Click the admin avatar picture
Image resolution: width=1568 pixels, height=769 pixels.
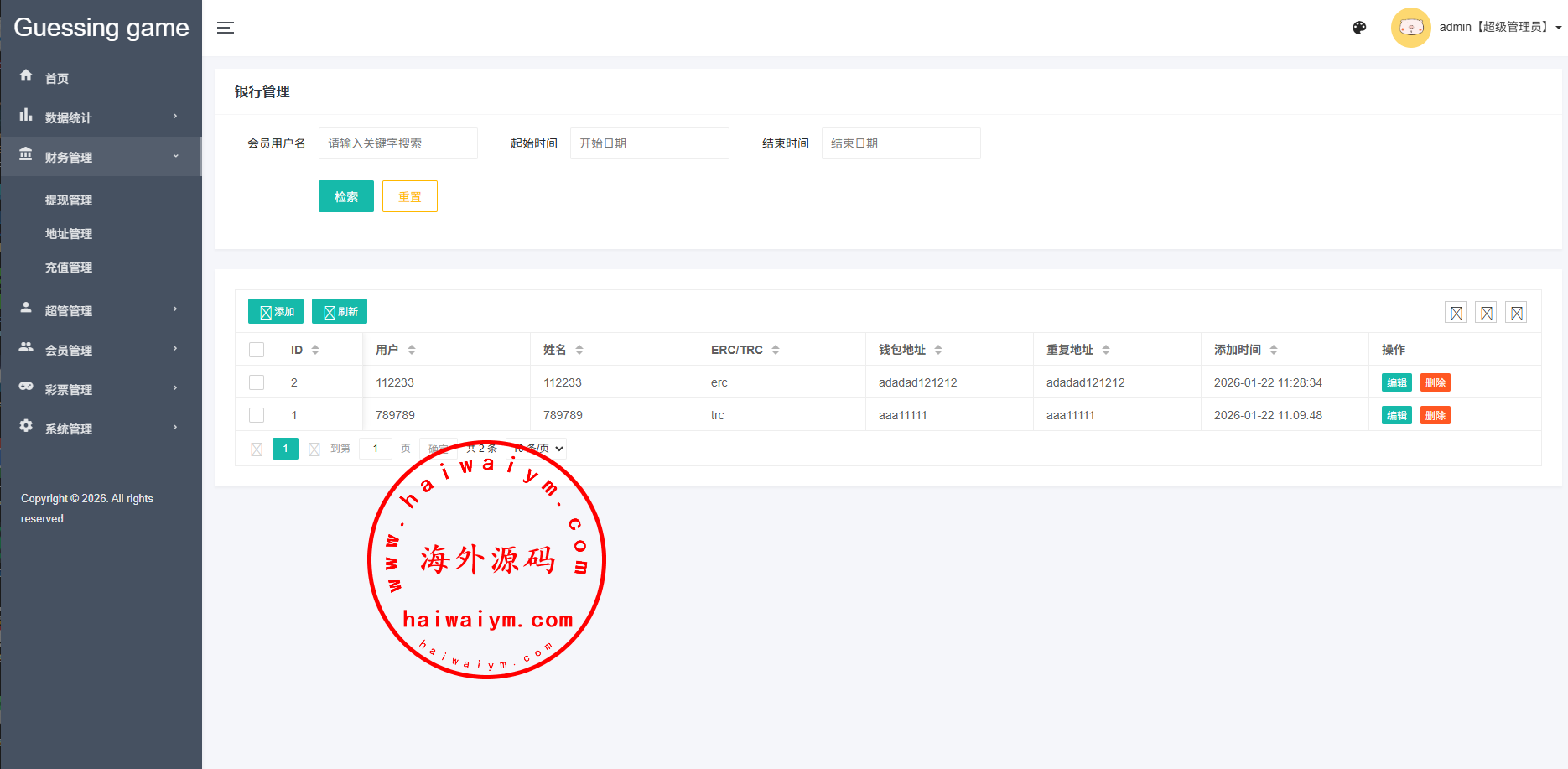coord(1410,28)
